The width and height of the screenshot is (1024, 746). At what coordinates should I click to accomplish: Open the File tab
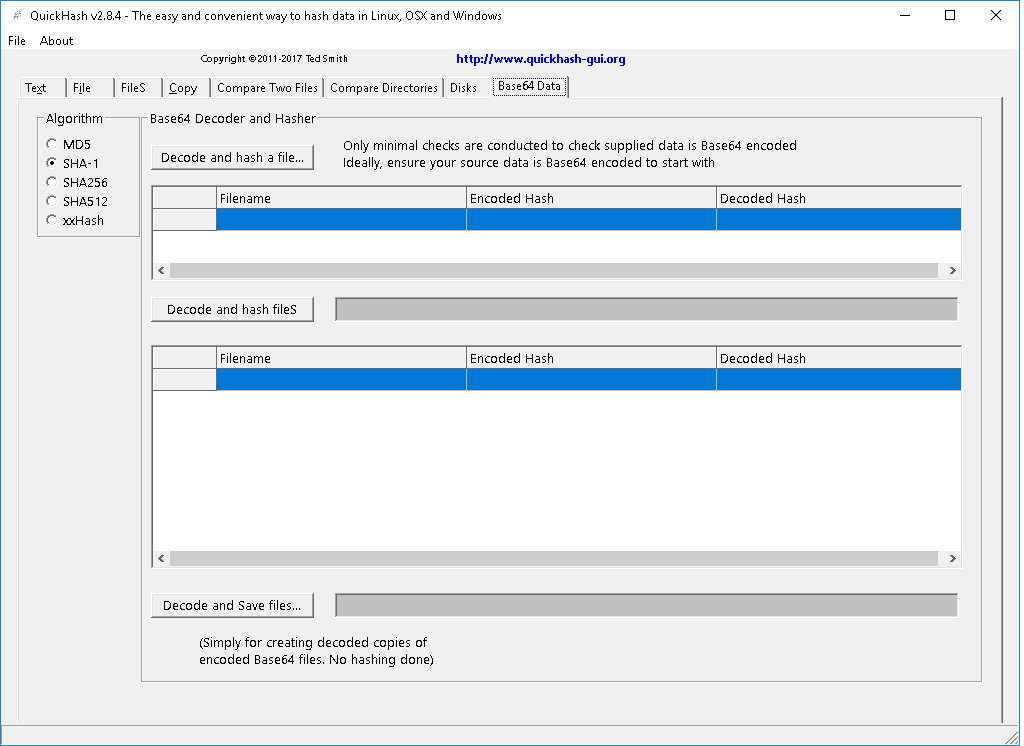coord(81,88)
